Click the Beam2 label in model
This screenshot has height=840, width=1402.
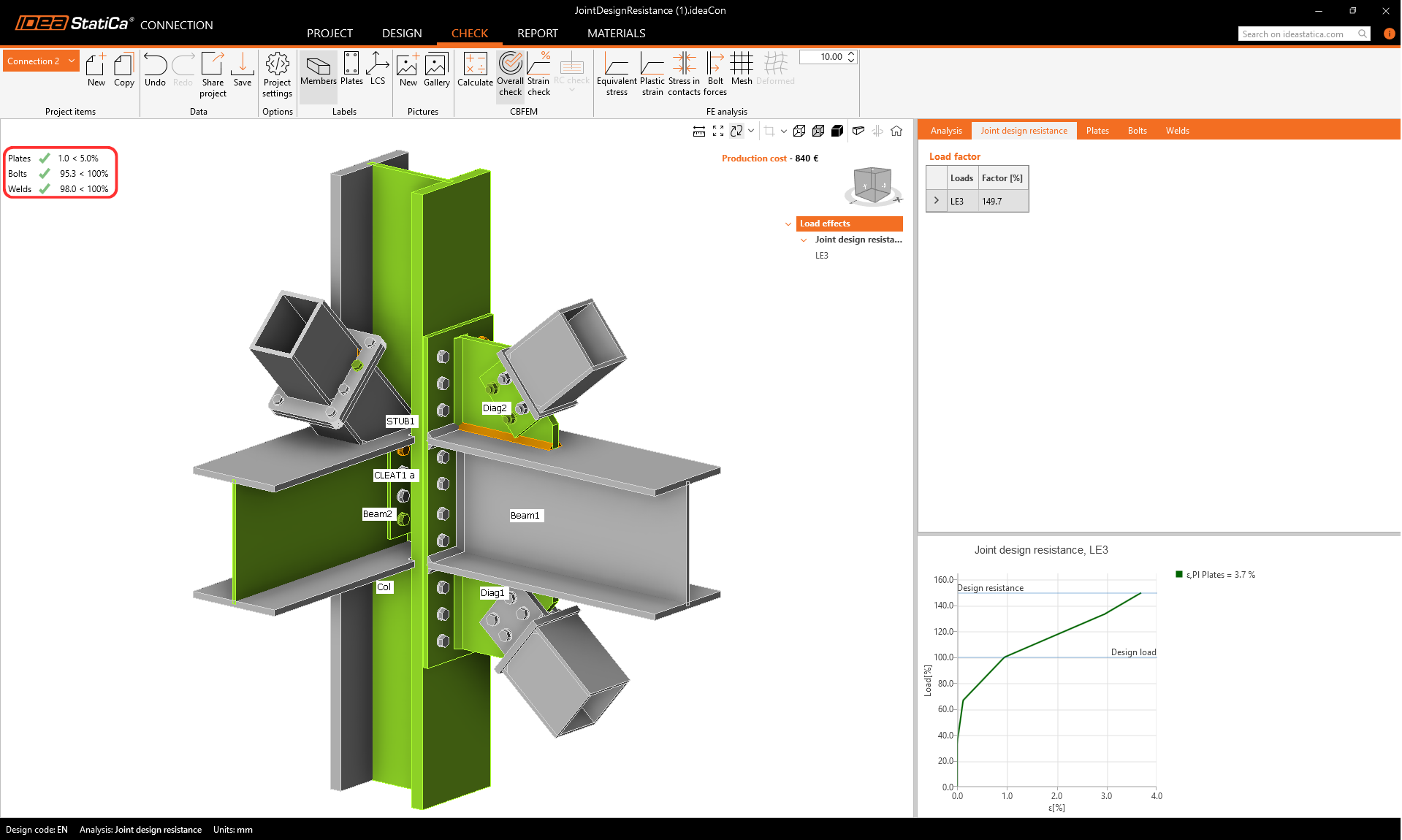coord(378,513)
